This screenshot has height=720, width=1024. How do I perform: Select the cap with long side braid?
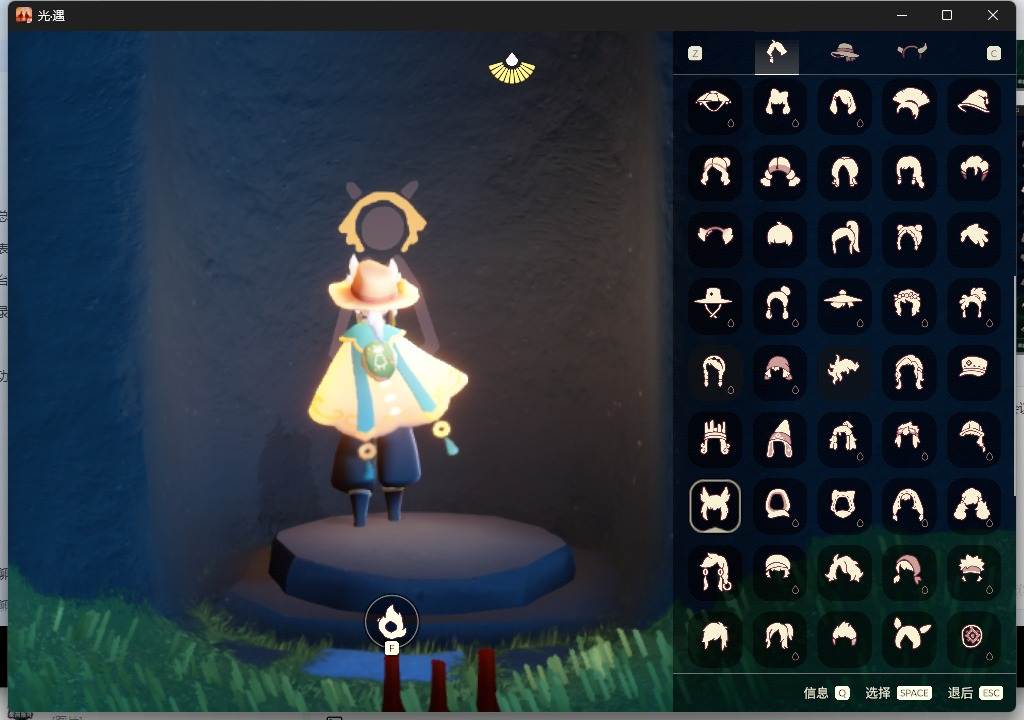coord(973,438)
